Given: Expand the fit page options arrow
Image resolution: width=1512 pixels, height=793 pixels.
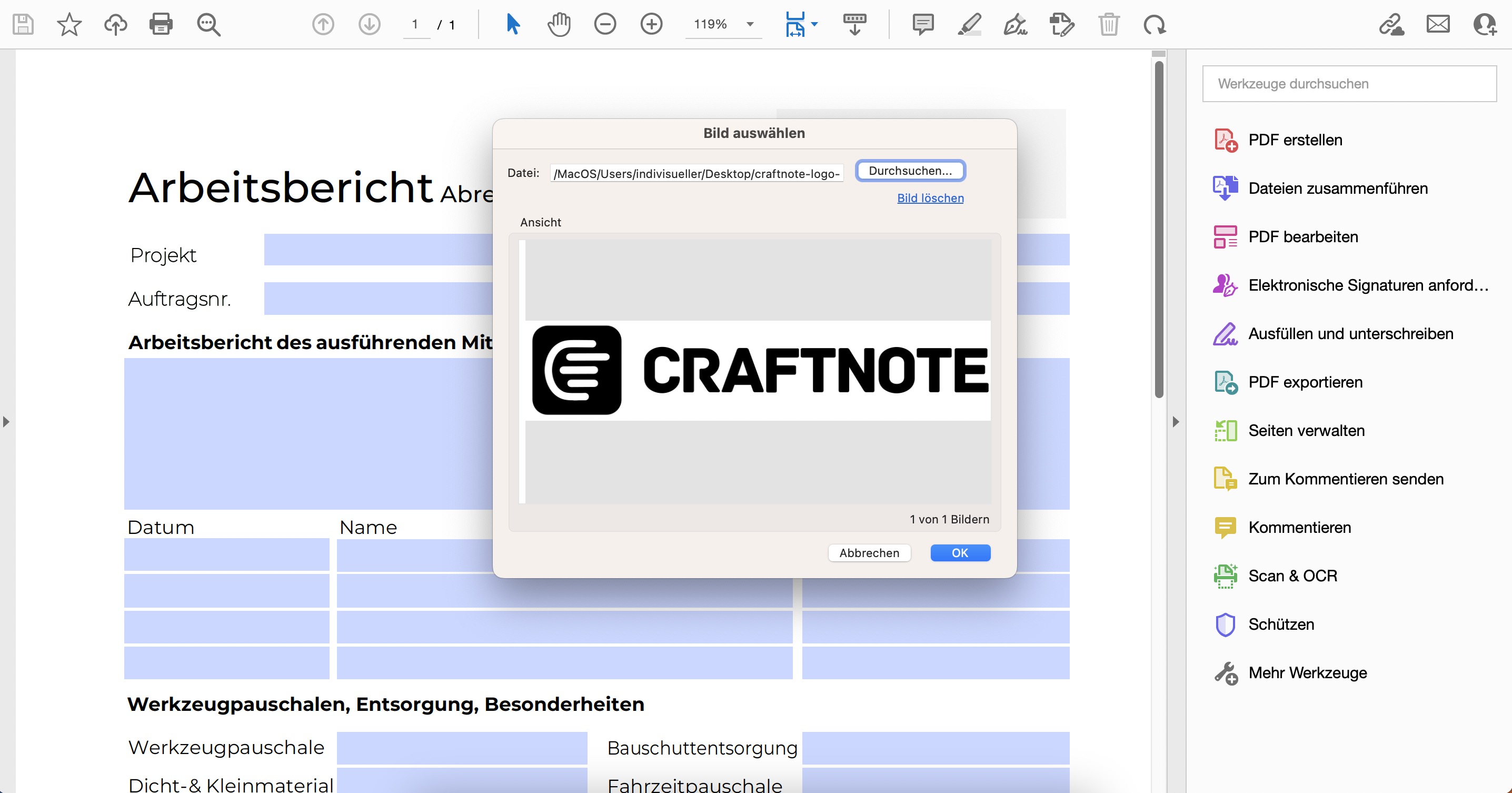Looking at the screenshot, I should (x=814, y=24).
